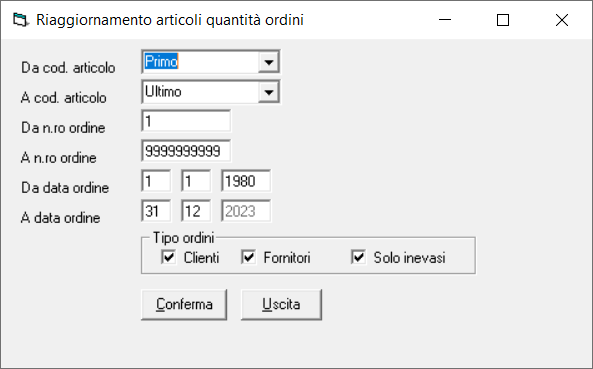This screenshot has width=593, height=369.
Task: Click the start year field showing 1980
Action: click(x=246, y=181)
